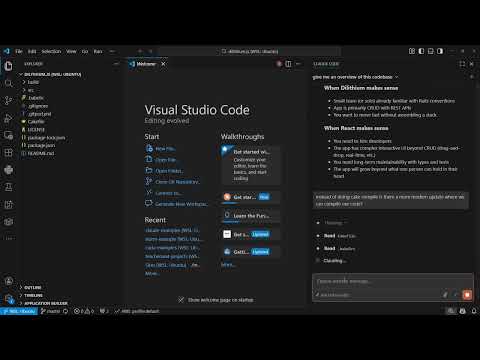Screen dimensions: 480x360
Task: Open editor more actions ellipsis
Action: (x=298, y=64)
